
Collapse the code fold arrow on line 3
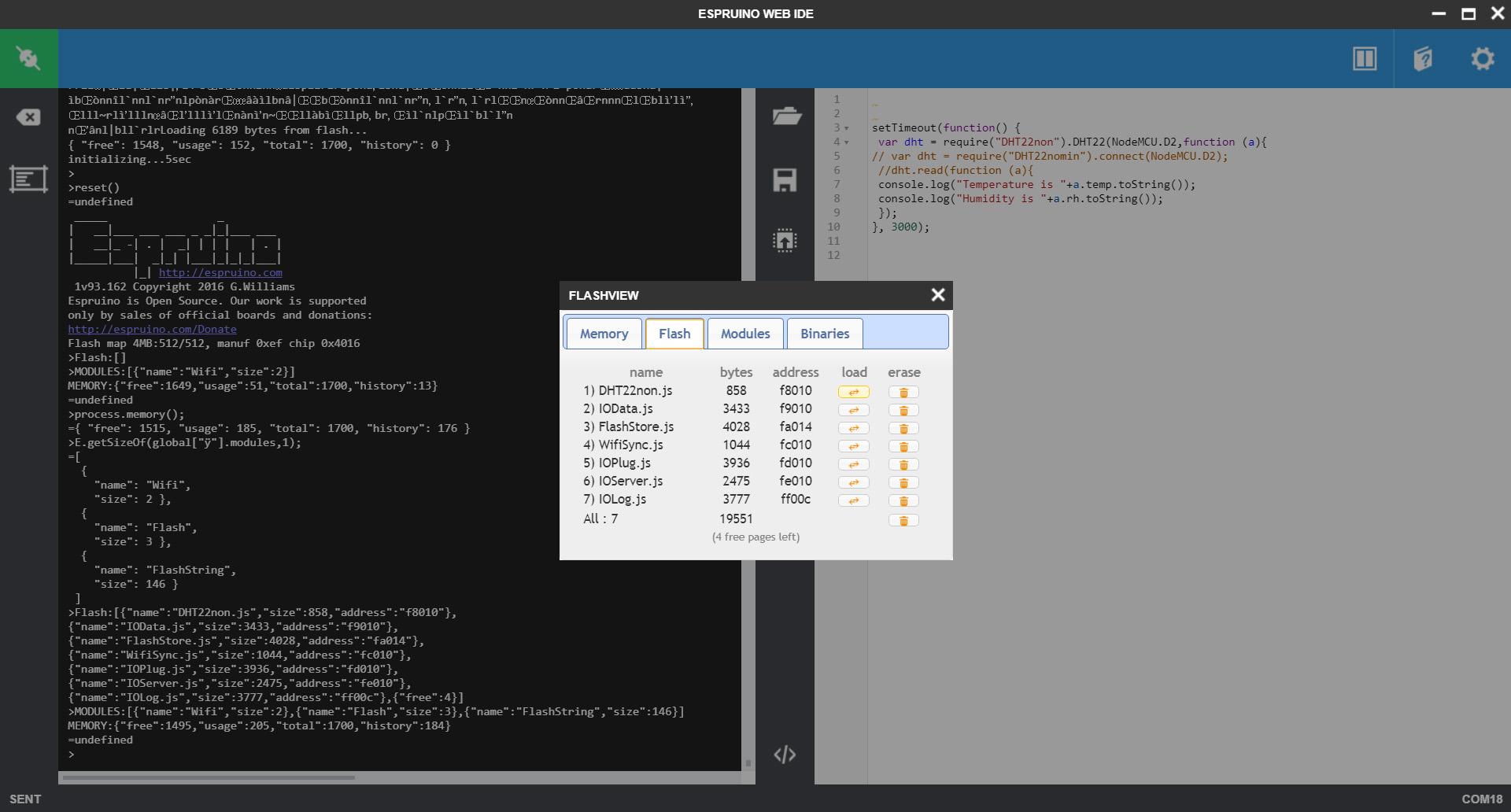[x=847, y=128]
